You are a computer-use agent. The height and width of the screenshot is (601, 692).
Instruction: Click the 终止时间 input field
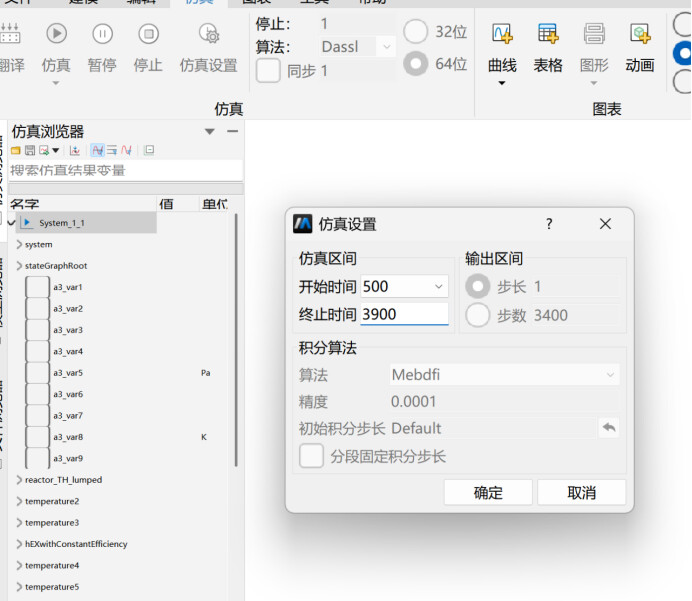(x=404, y=314)
